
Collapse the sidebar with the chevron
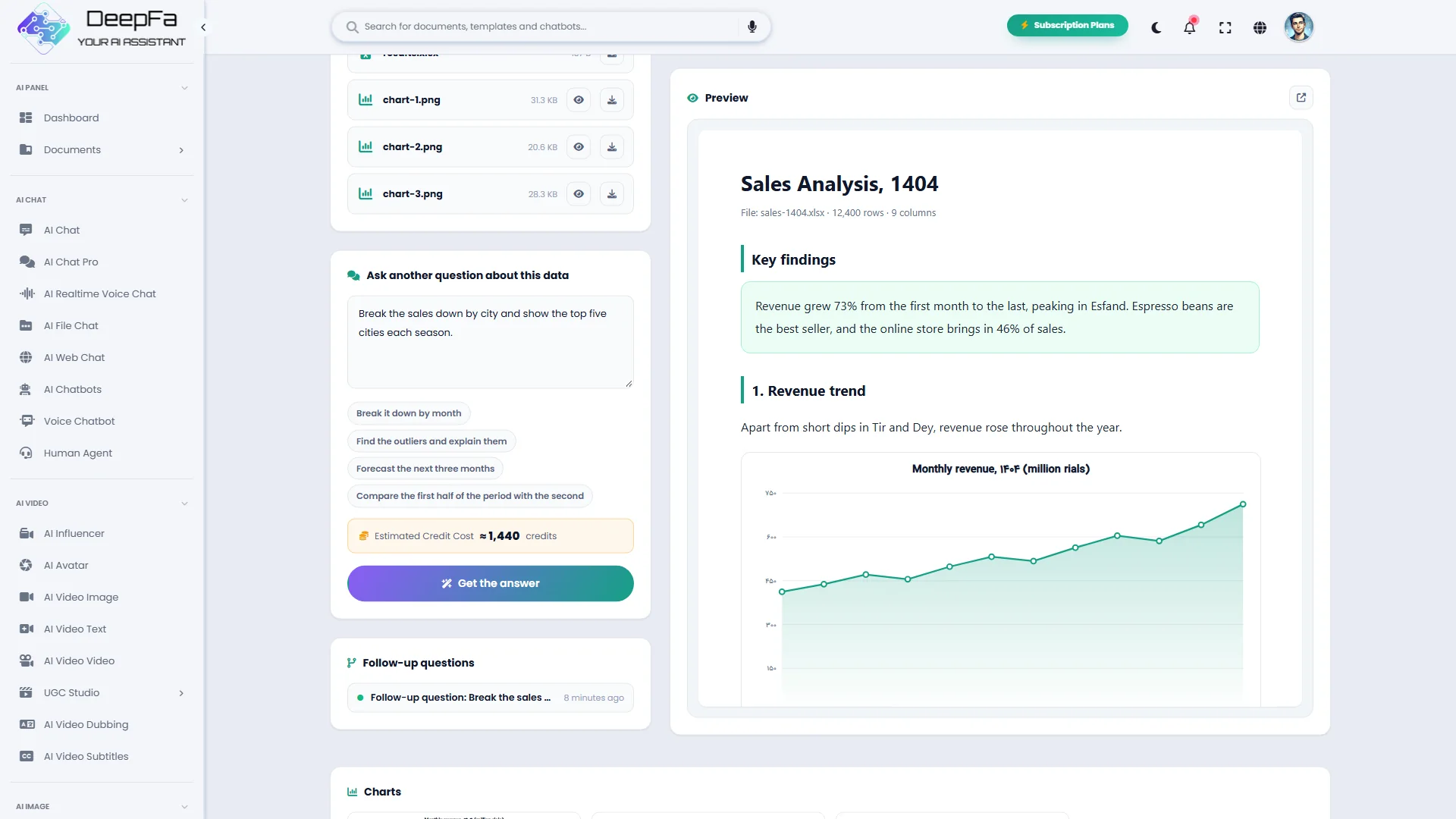203,27
